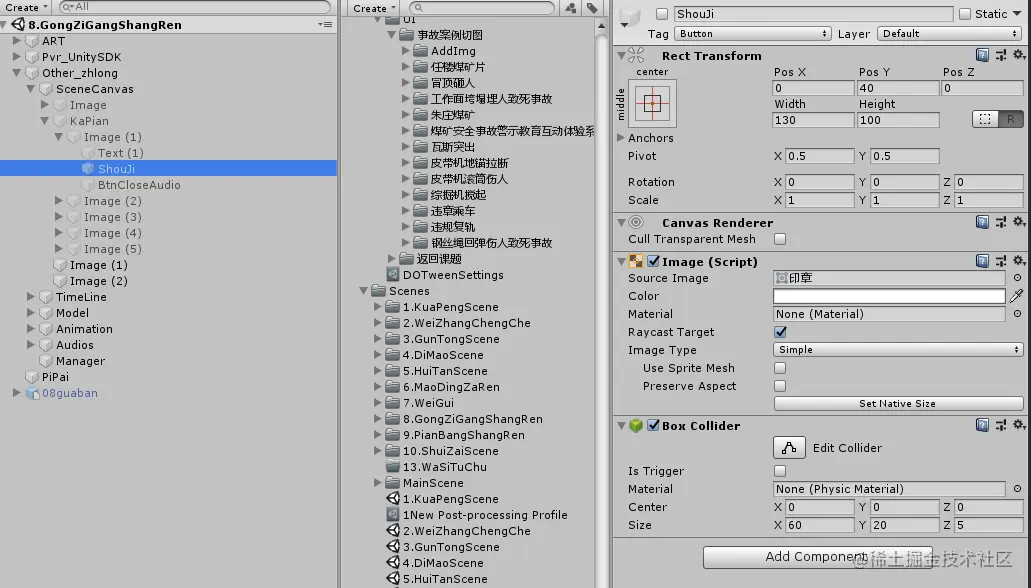The height and width of the screenshot is (588, 1031).
Task: Click search-by-label tag icon in Project
Action: [x=592, y=8]
